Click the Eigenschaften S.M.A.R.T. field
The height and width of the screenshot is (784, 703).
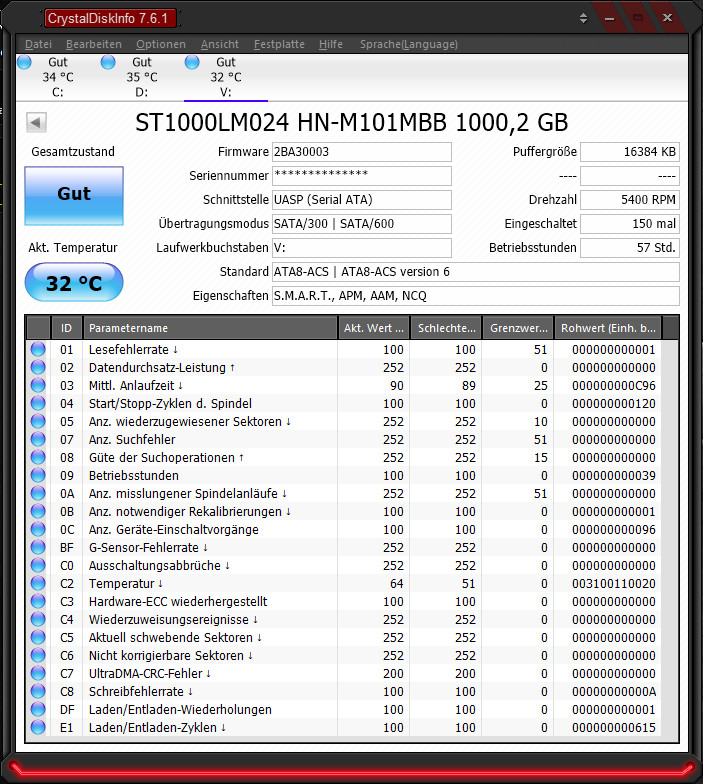point(476,296)
